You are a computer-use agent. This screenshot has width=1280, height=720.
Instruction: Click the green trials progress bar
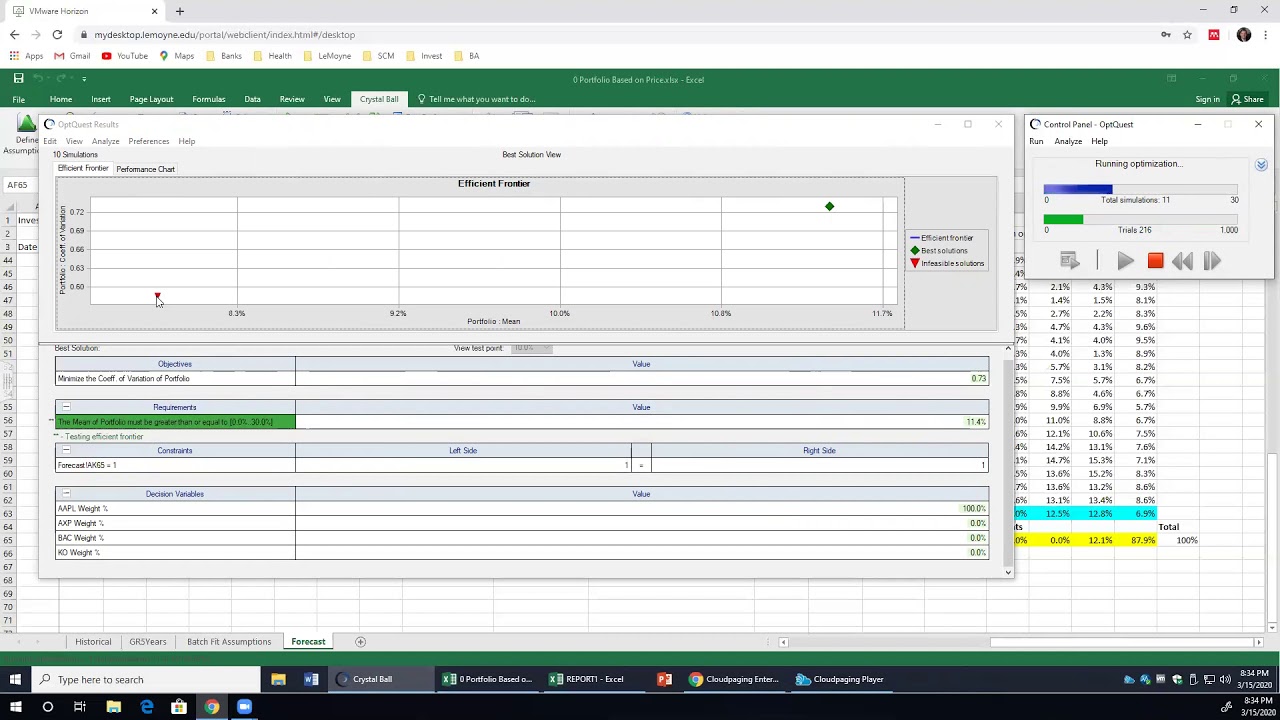pyautogui.click(x=1140, y=219)
